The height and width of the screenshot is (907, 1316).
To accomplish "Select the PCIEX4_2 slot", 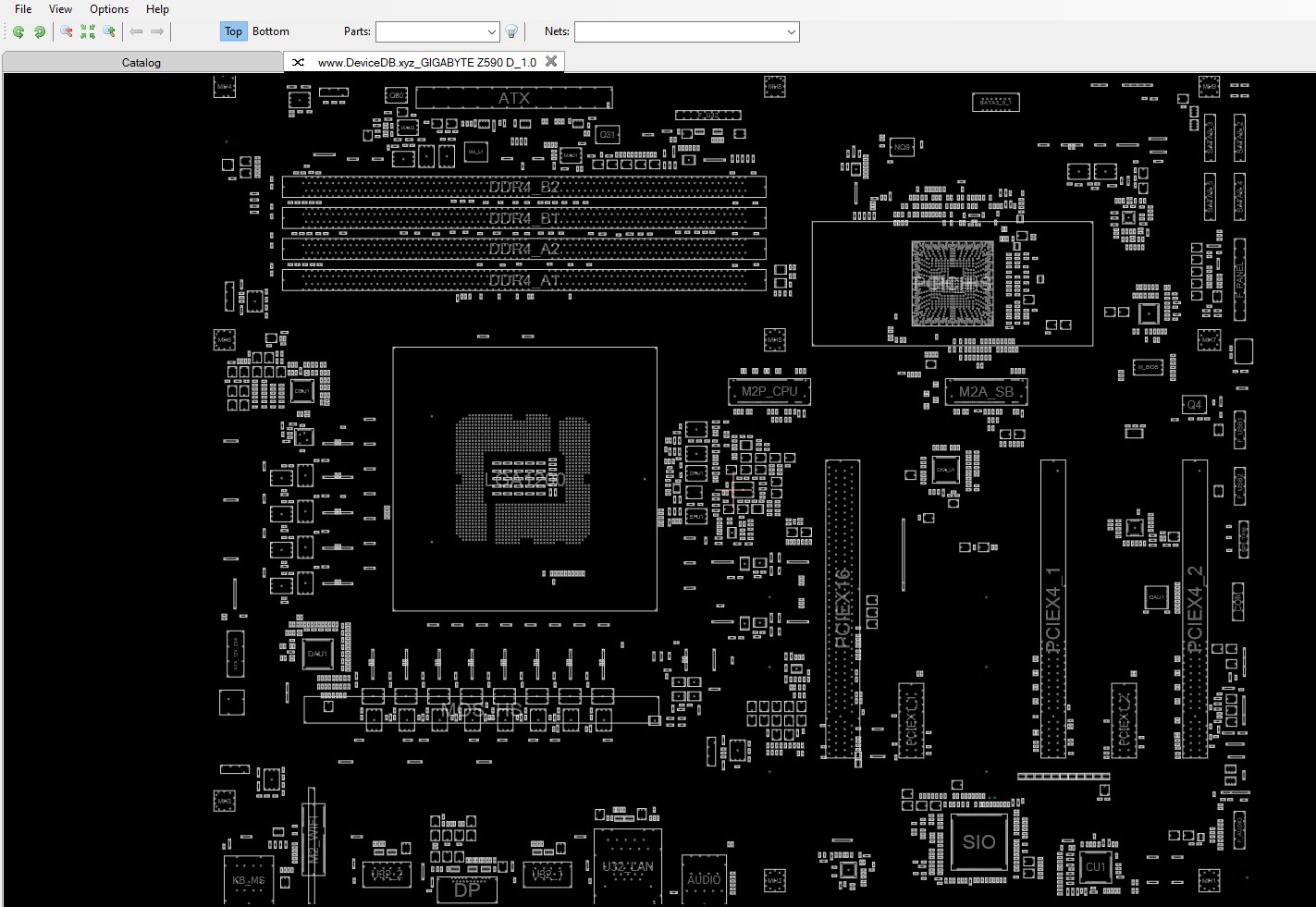I will [x=1195, y=608].
